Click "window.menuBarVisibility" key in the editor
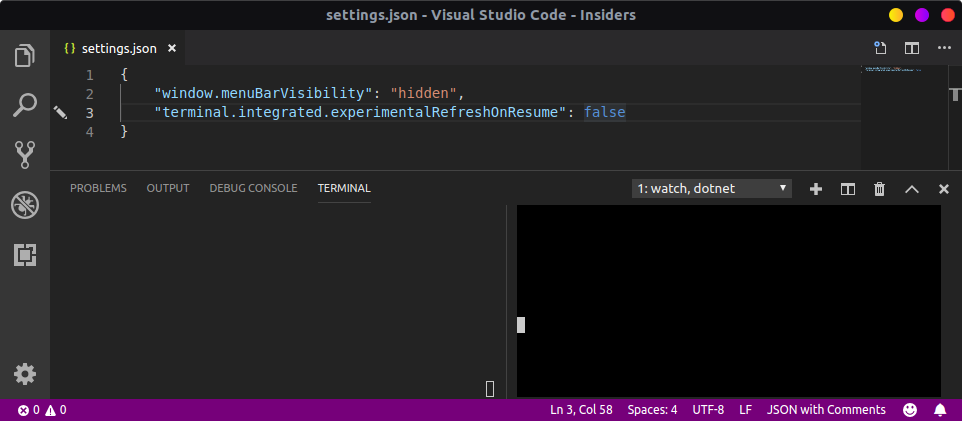The image size is (962, 421). (264, 94)
